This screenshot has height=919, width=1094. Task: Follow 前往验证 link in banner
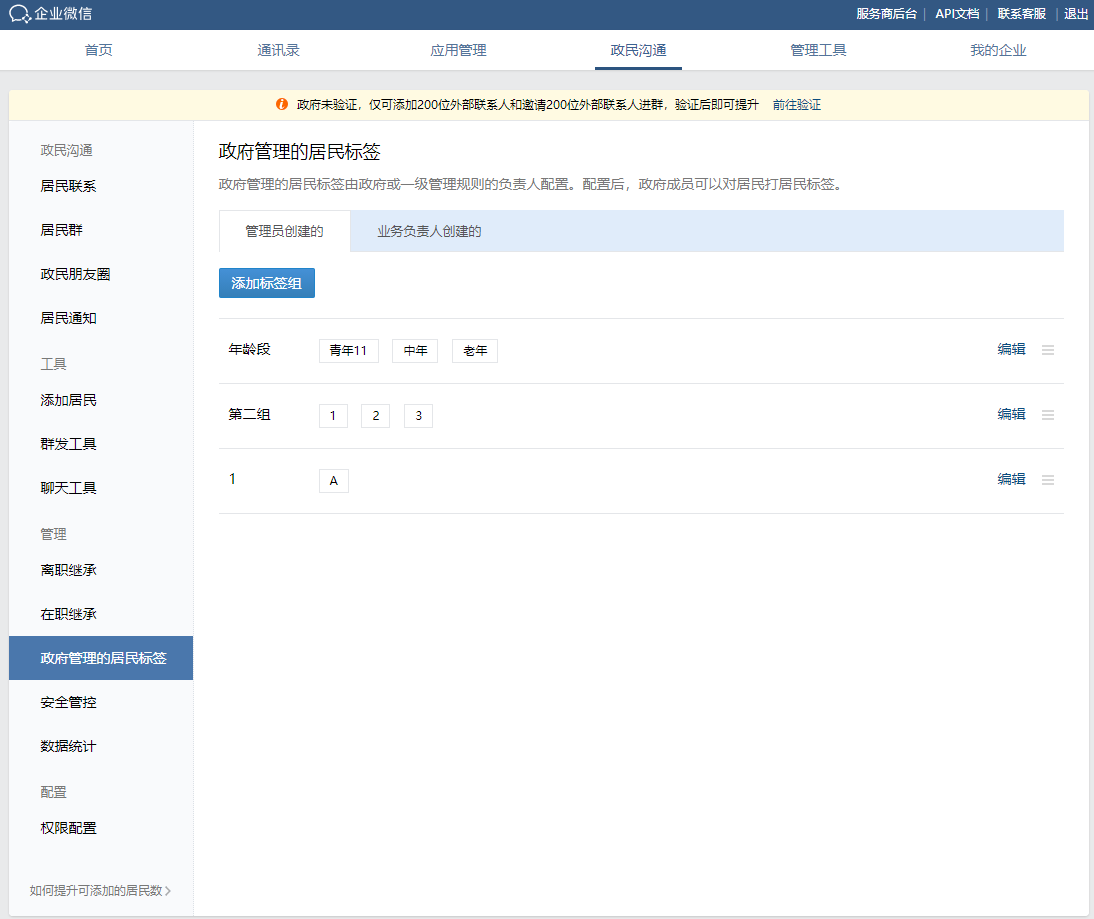tap(797, 105)
